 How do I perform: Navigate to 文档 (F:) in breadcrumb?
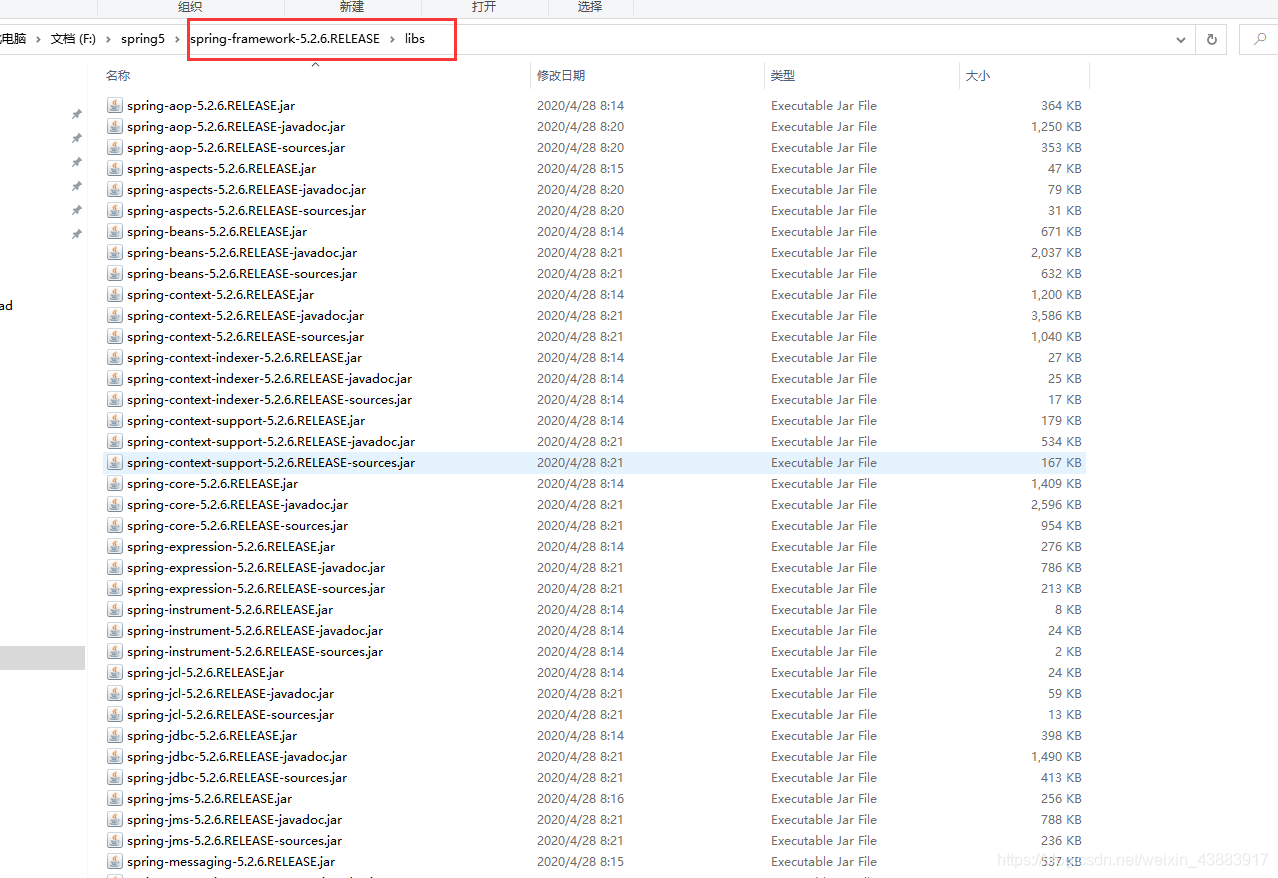pyautogui.click(x=74, y=39)
